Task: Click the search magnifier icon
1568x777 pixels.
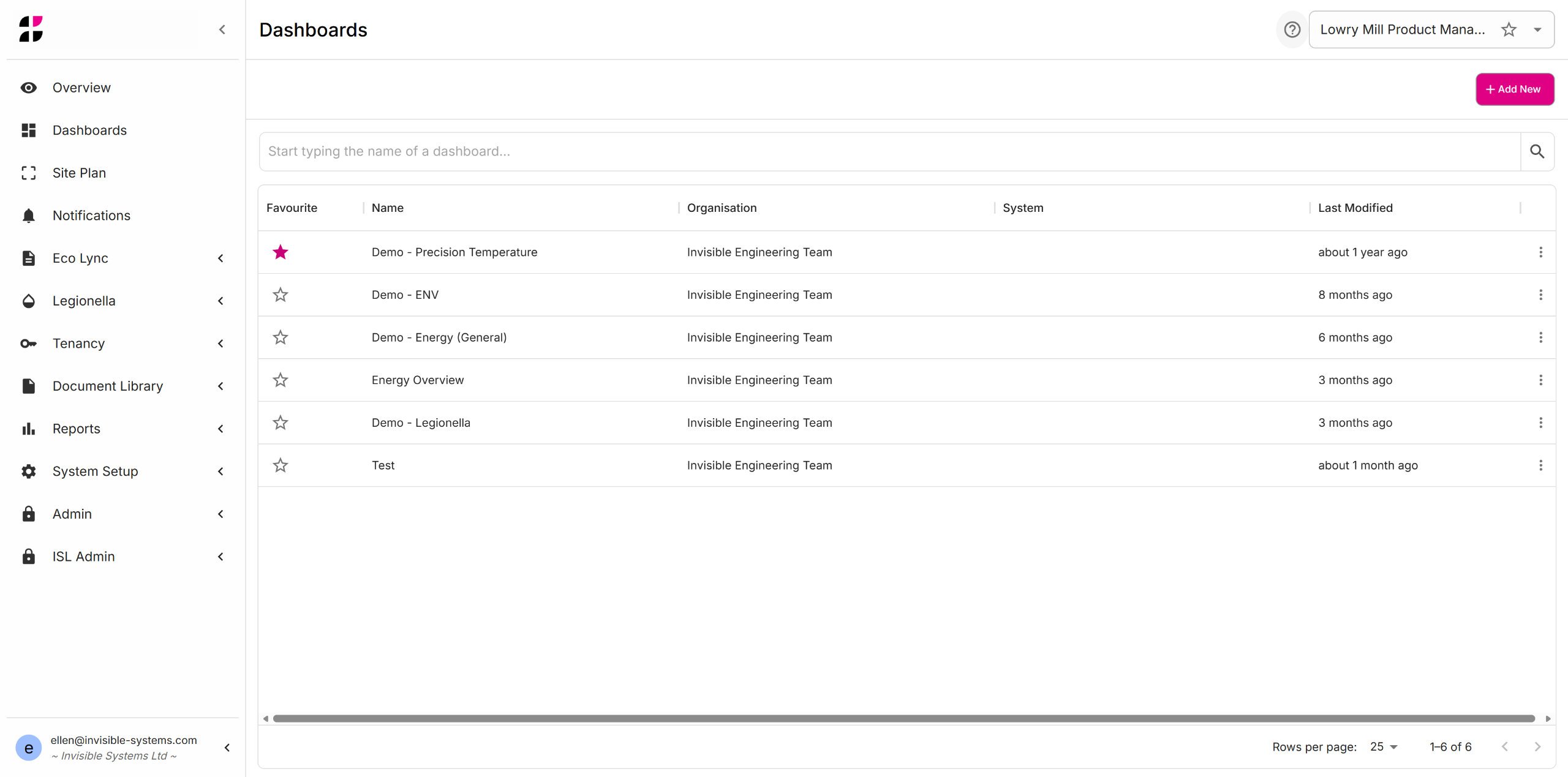Action: (x=1537, y=151)
